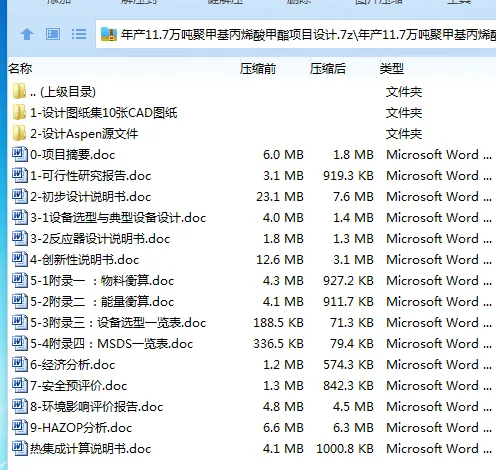Click the 188.5 KB original size value
The image size is (496, 470).
pos(278,323)
